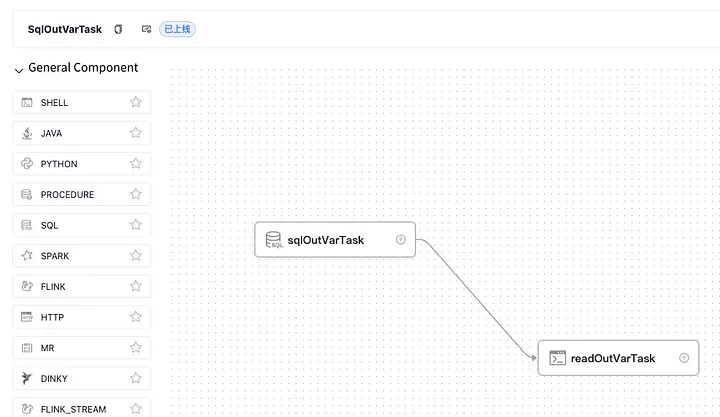This screenshot has height=417, width=720.
Task: Click the FLINK component icon
Action: 27,286
